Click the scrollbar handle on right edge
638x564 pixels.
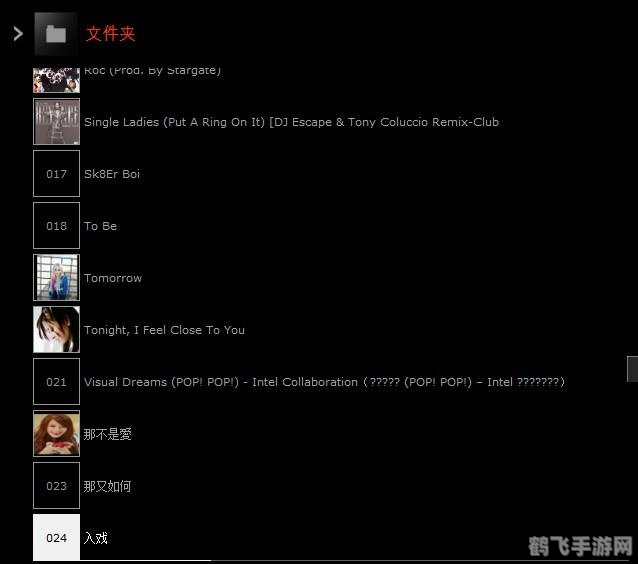[x=632, y=369]
